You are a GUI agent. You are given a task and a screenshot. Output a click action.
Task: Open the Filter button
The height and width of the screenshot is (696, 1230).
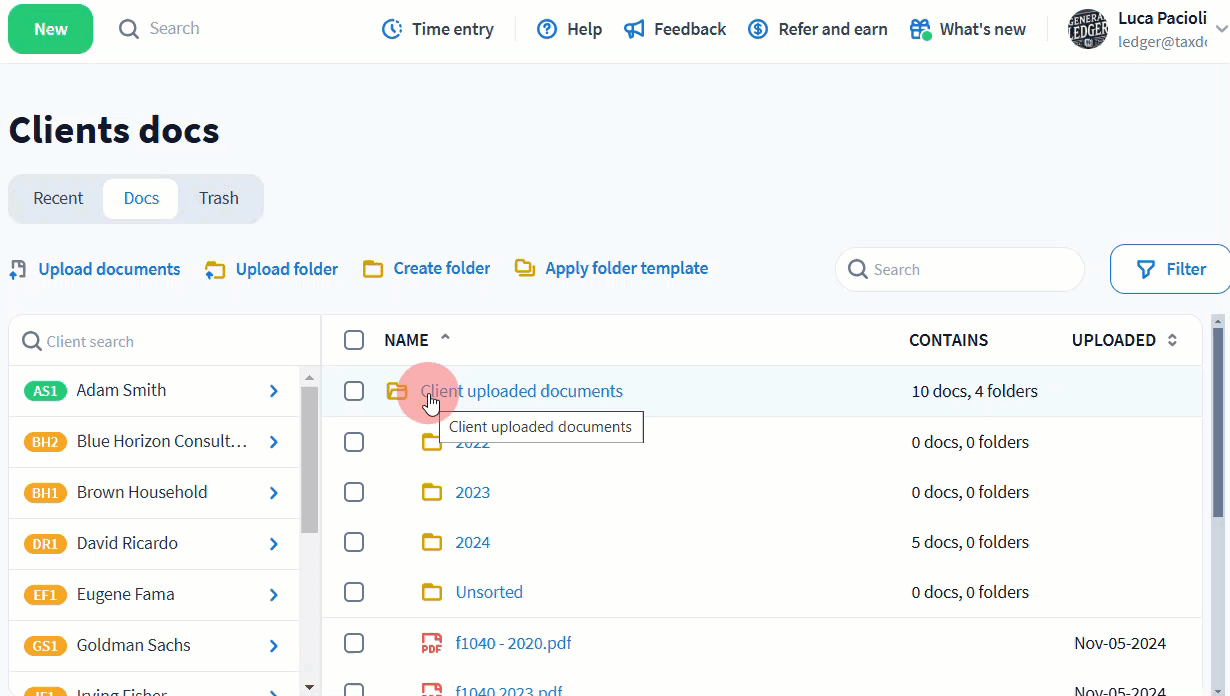1171,269
